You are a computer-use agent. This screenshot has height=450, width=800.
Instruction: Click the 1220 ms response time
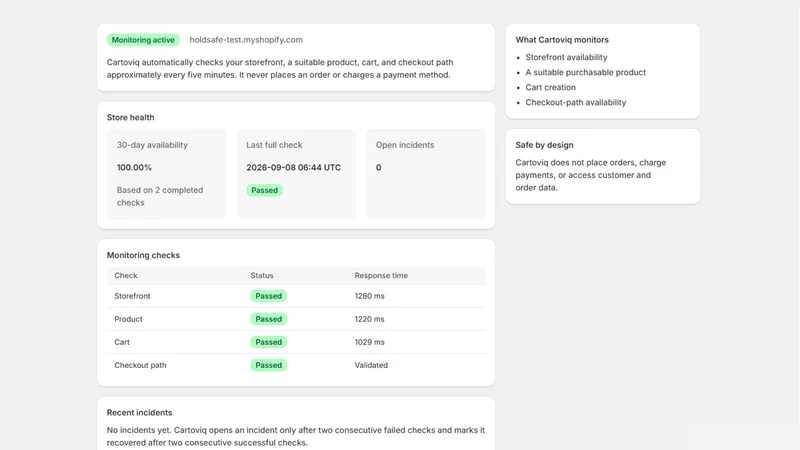369,319
